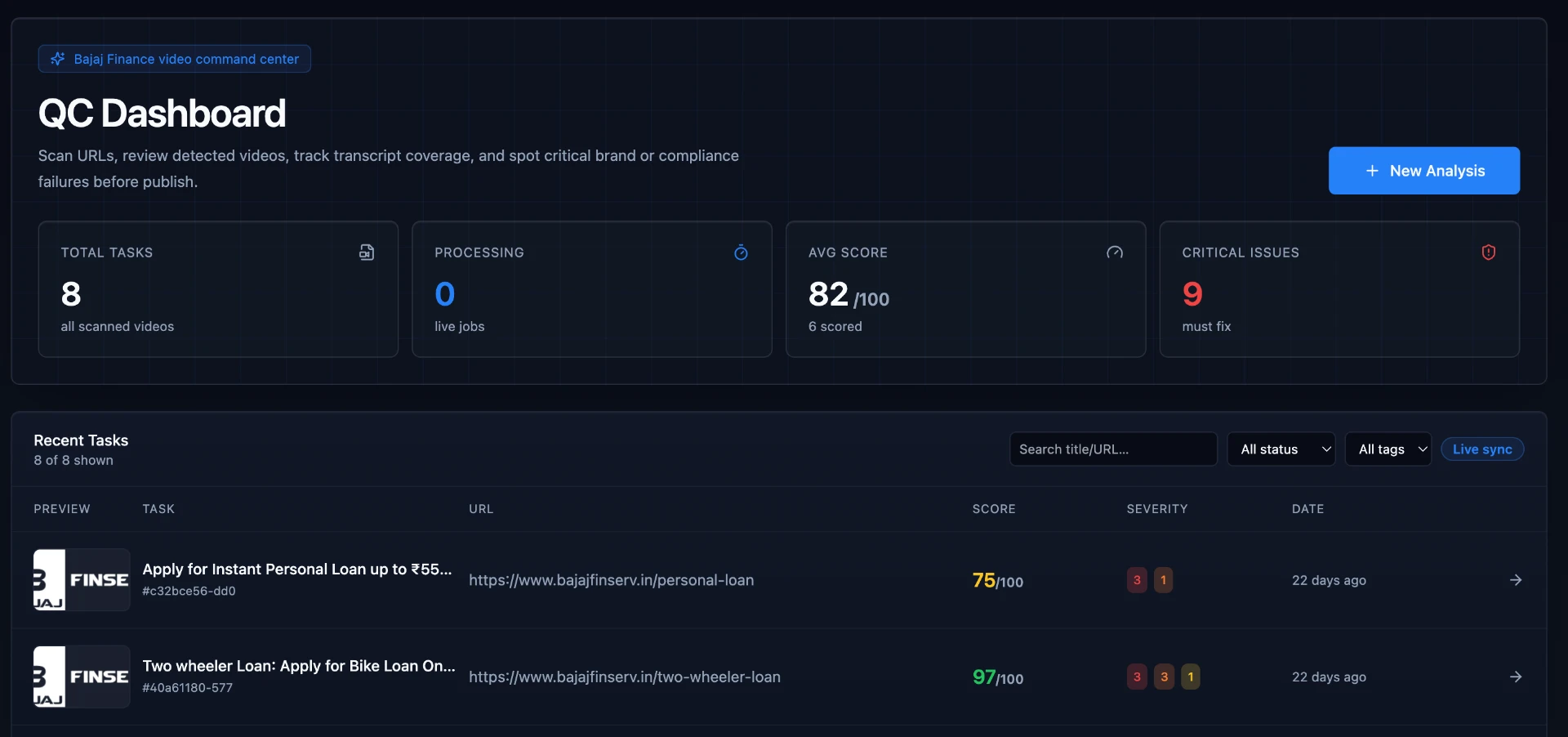Select the Critical Issues value 9

1192,294
